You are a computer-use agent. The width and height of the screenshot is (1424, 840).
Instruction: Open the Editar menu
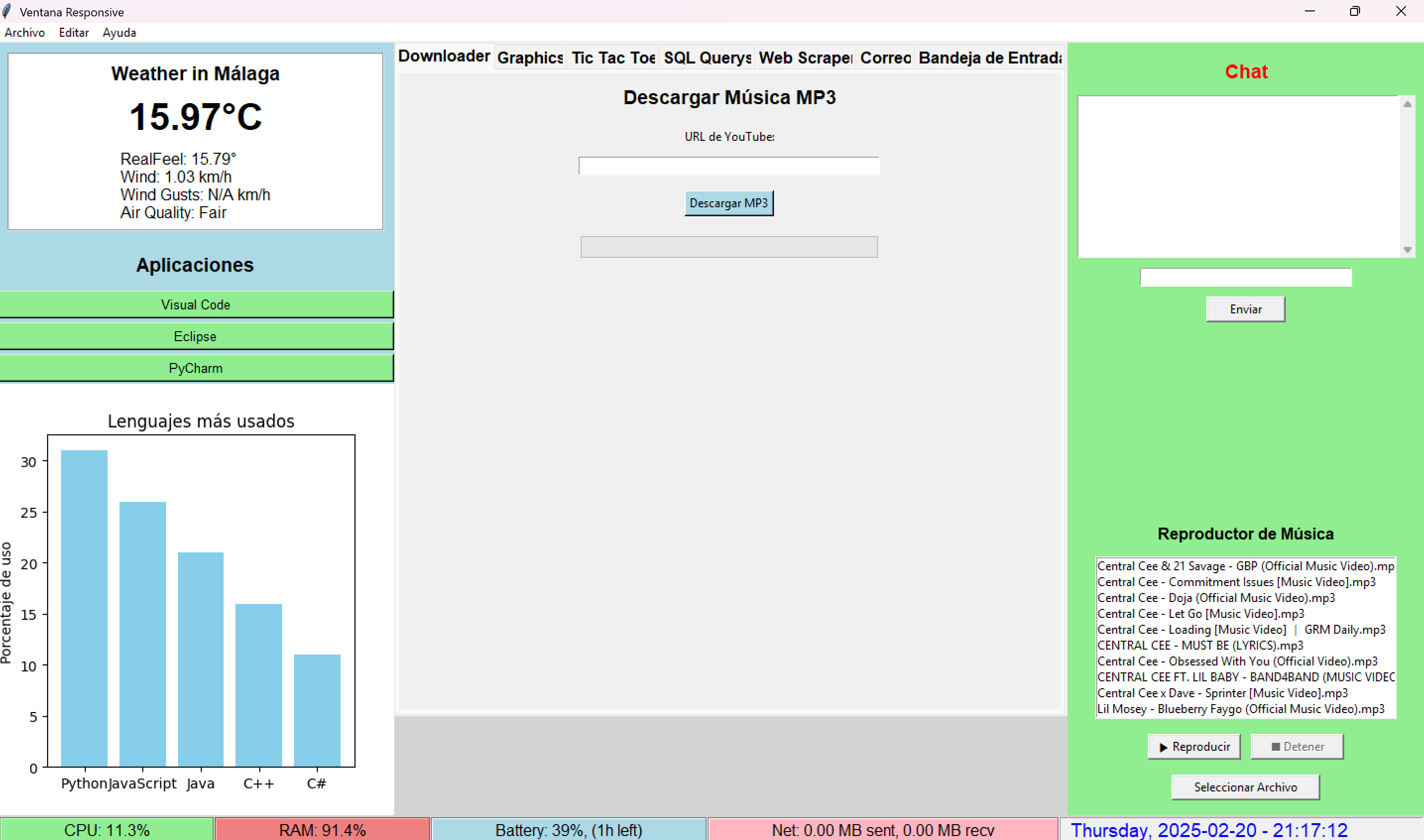click(73, 32)
